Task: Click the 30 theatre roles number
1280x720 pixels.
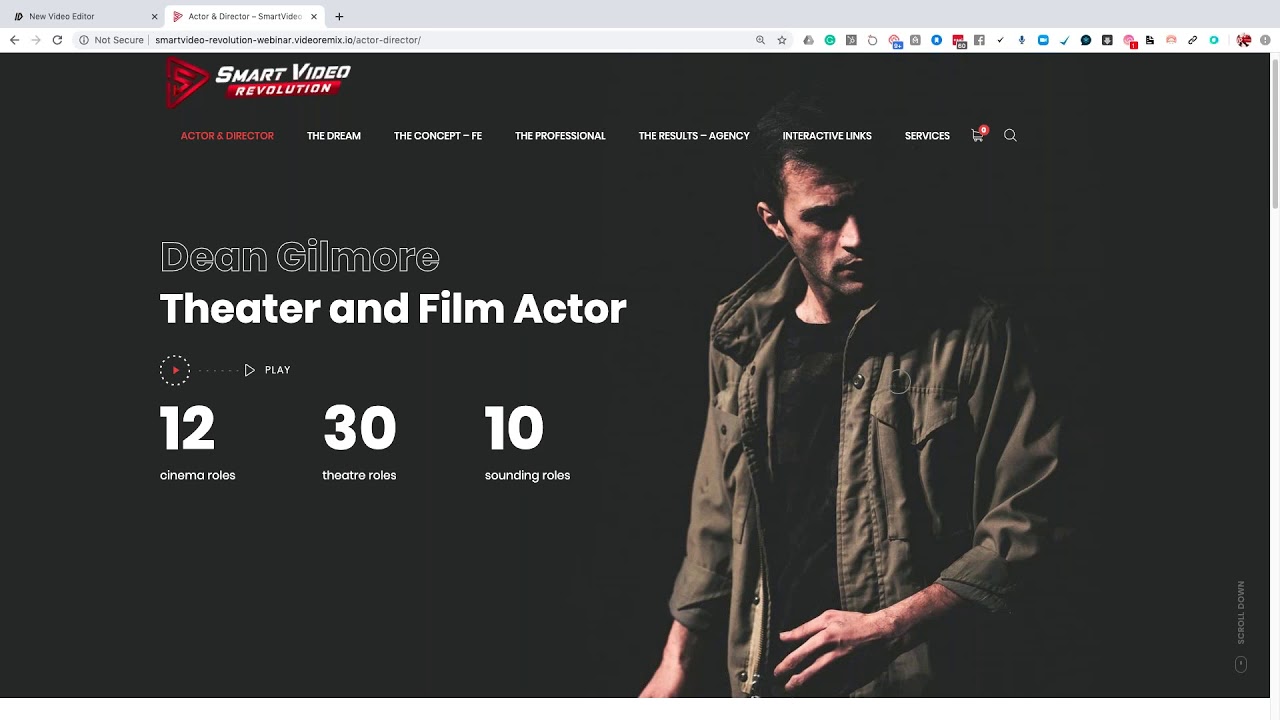Action: [x=360, y=428]
